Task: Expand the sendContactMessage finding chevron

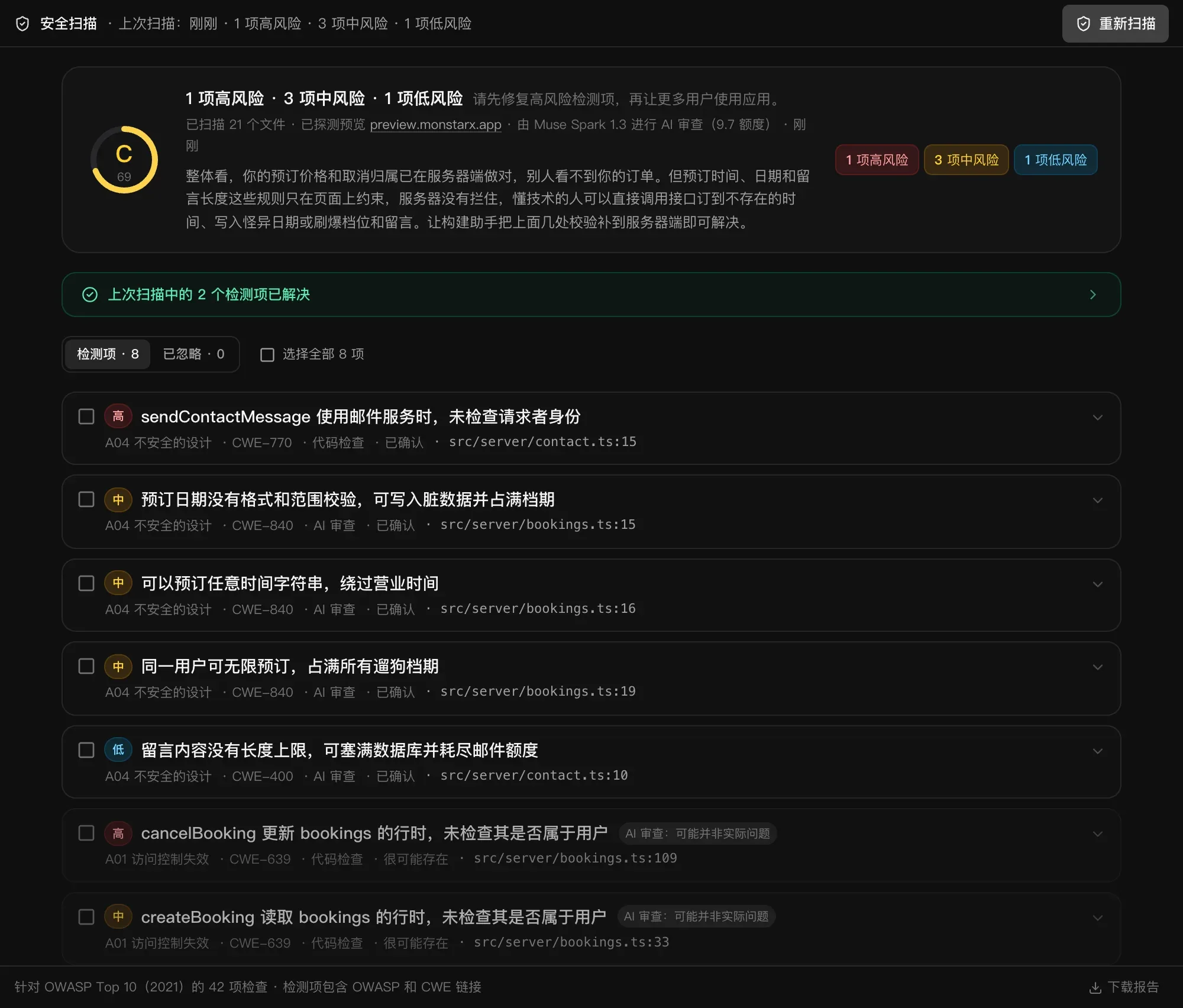Action: [1098, 418]
